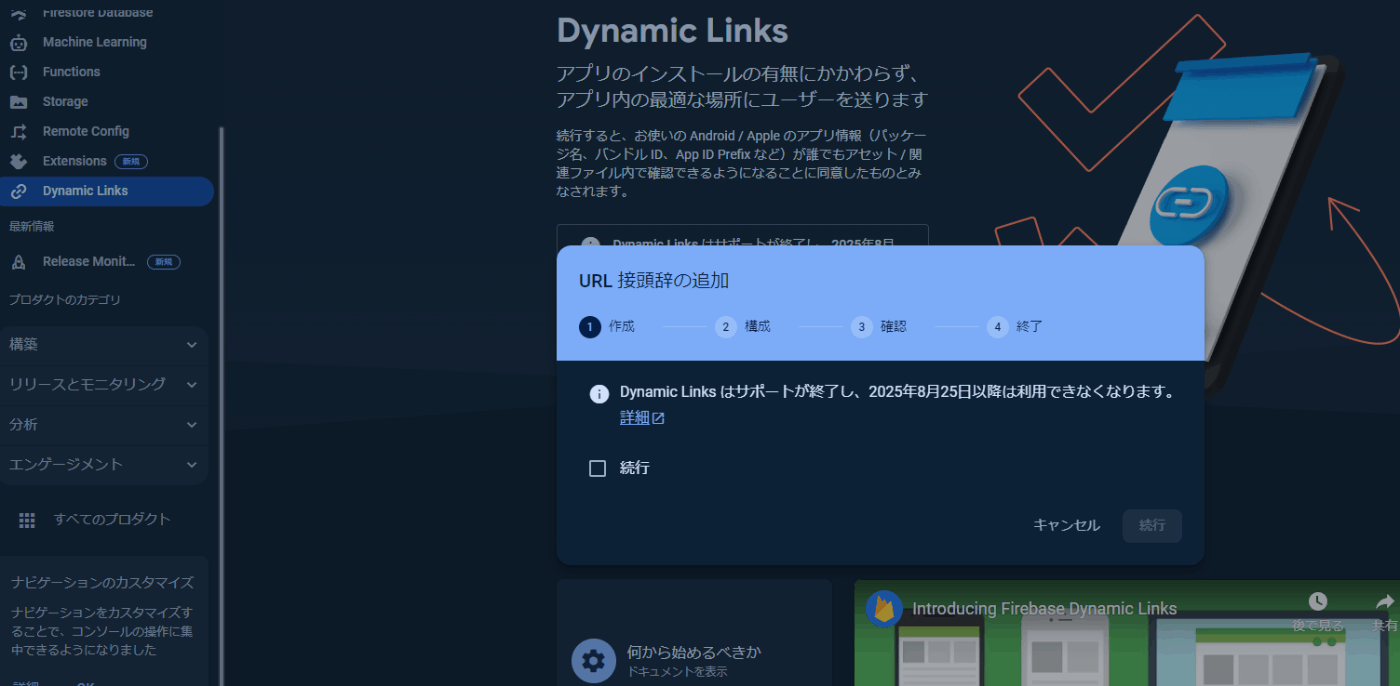This screenshot has height=686, width=1400.
Task: Select step 3 確認 in wizard
Action: 879,326
